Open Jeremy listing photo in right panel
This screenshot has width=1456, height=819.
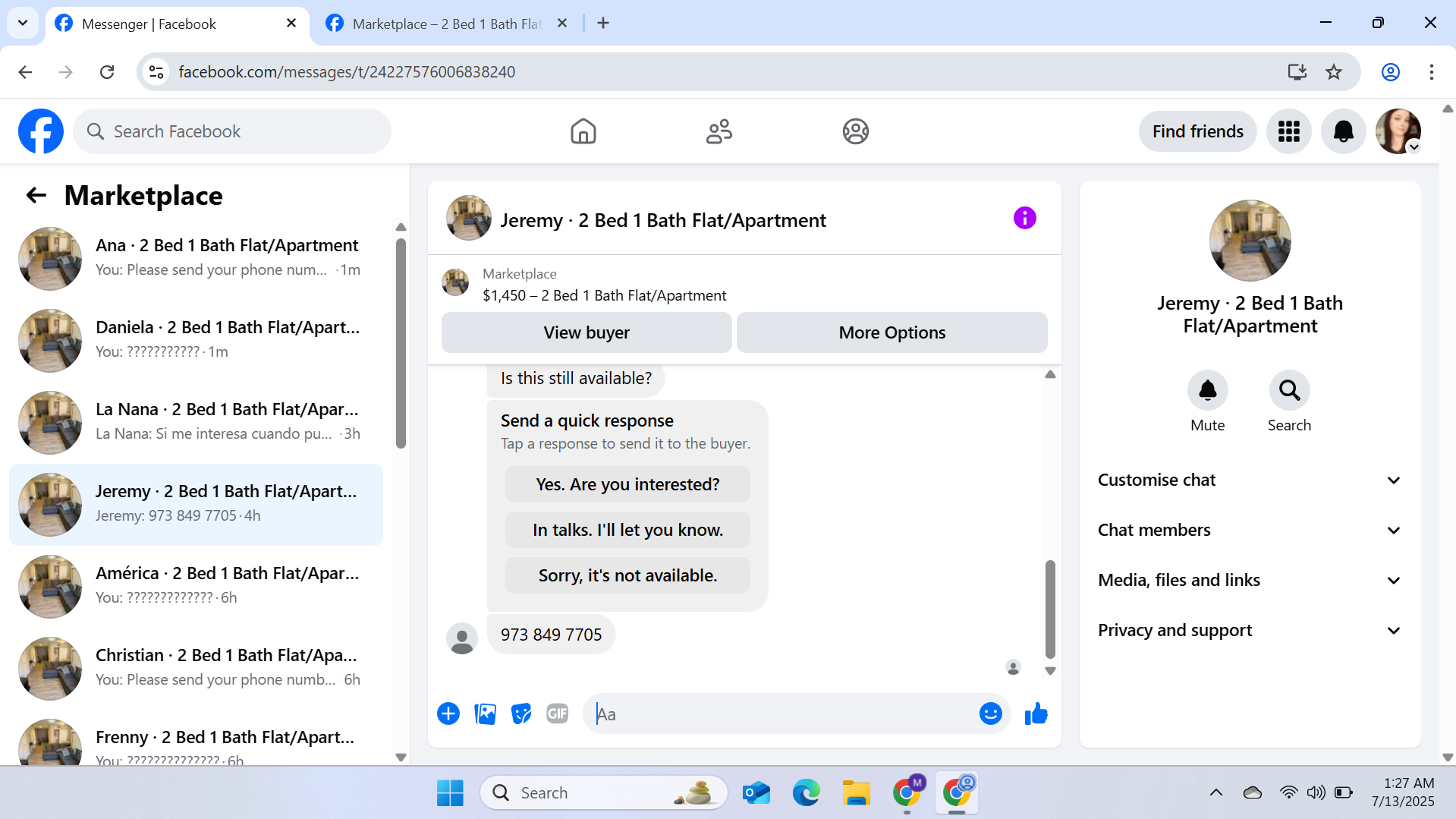pyautogui.click(x=1250, y=241)
